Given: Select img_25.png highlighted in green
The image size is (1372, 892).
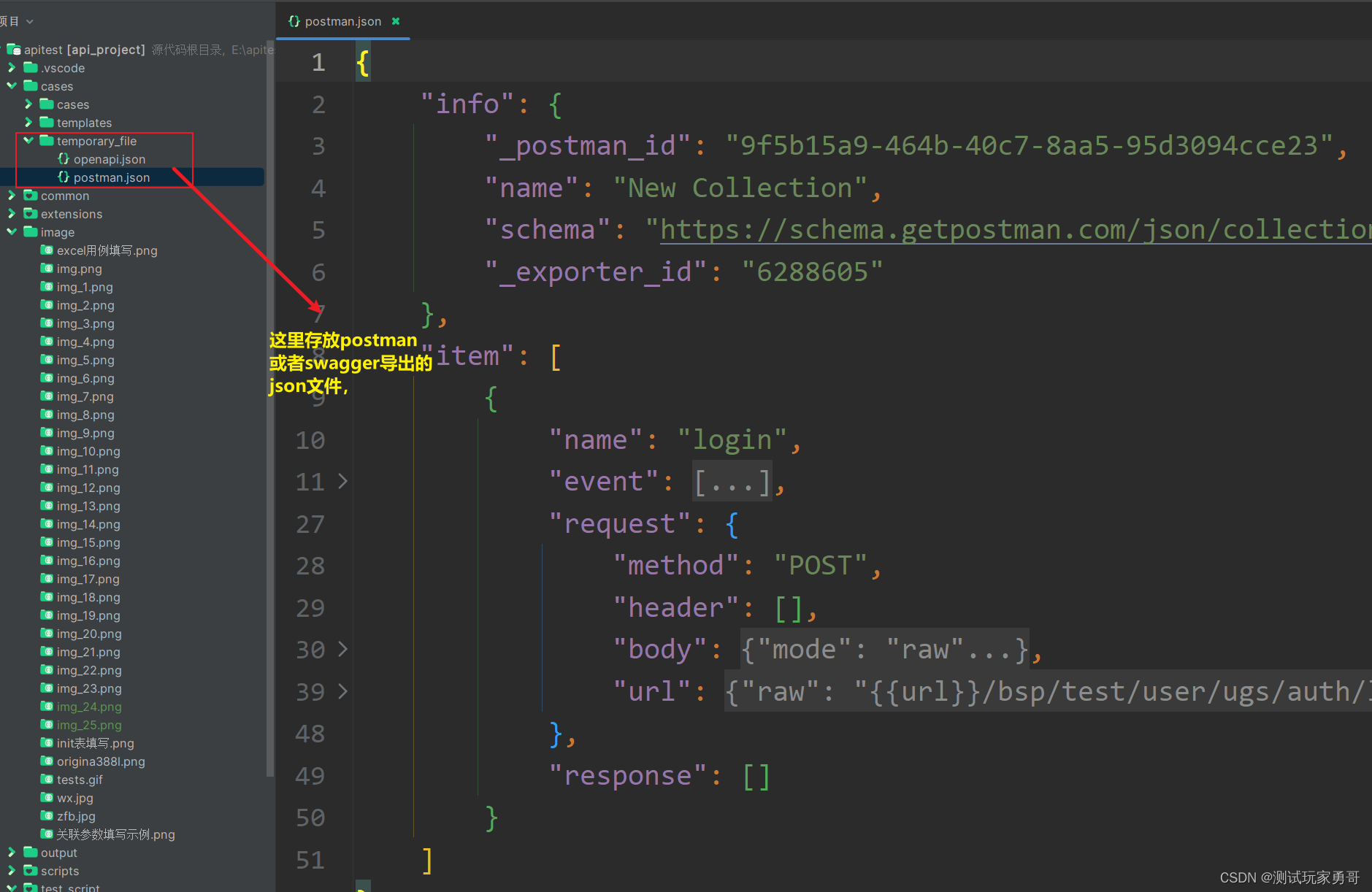Looking at the screenshot, I should (x=89, y=725).
